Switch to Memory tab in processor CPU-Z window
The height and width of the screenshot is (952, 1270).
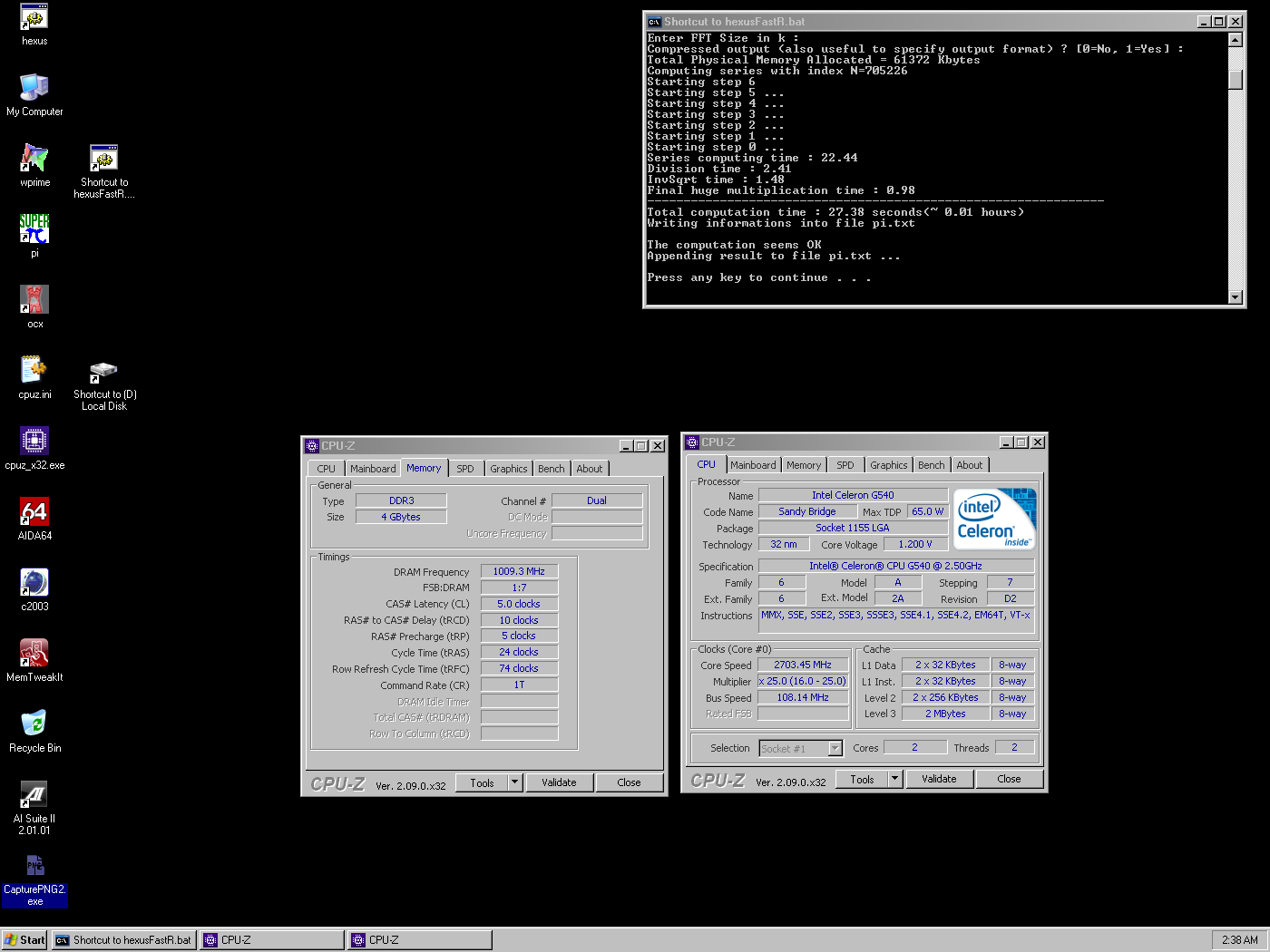[x=804, y=465]
